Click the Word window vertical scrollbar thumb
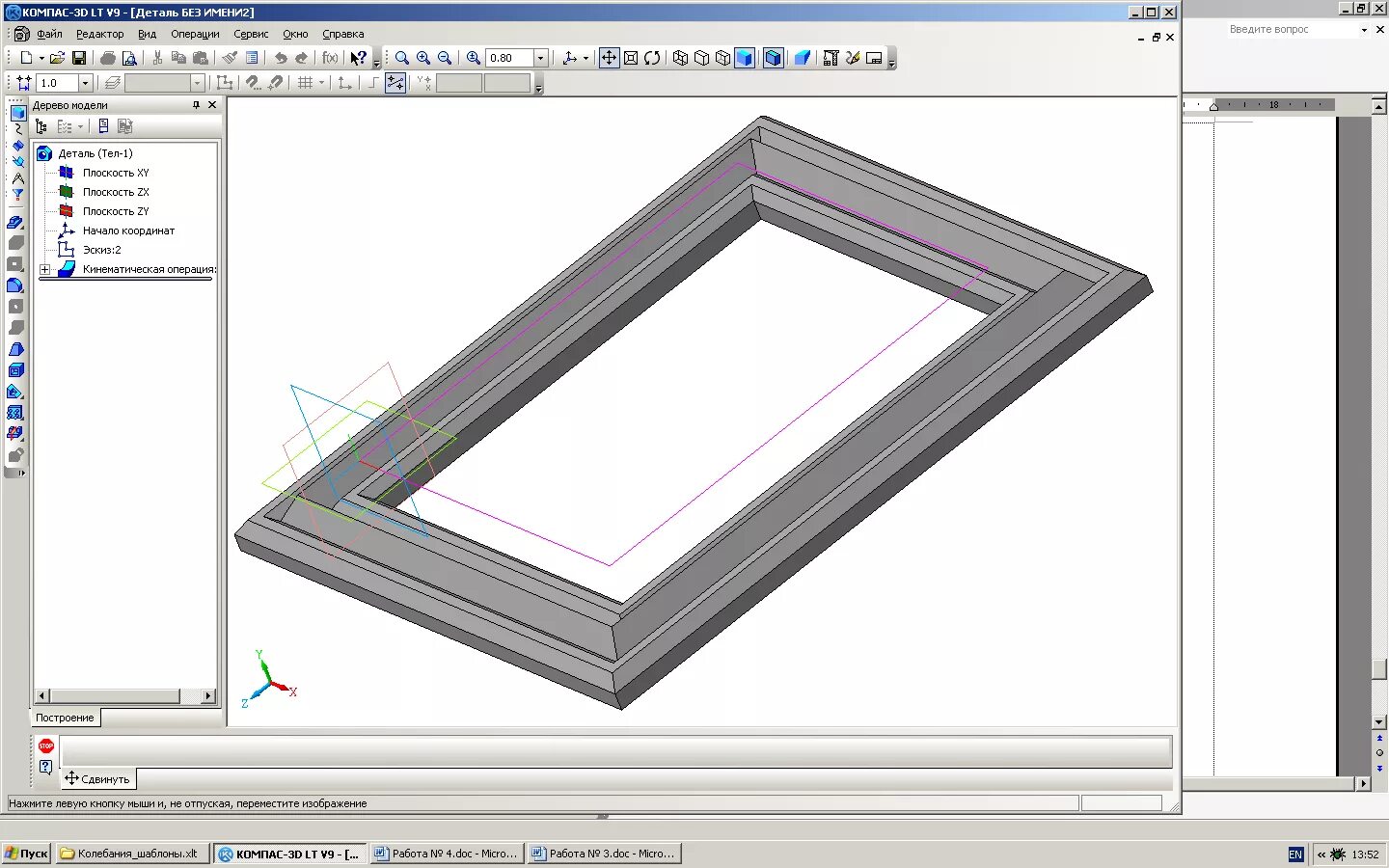Image resolution: width=1389 pixels, height=868 pixels. [x=1379, y=668]
